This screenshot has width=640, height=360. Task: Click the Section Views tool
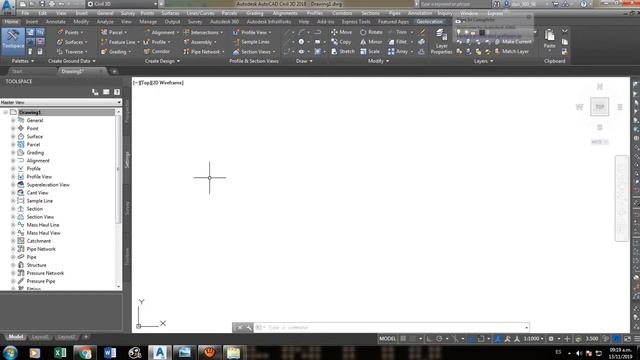(x=254, y=52)
